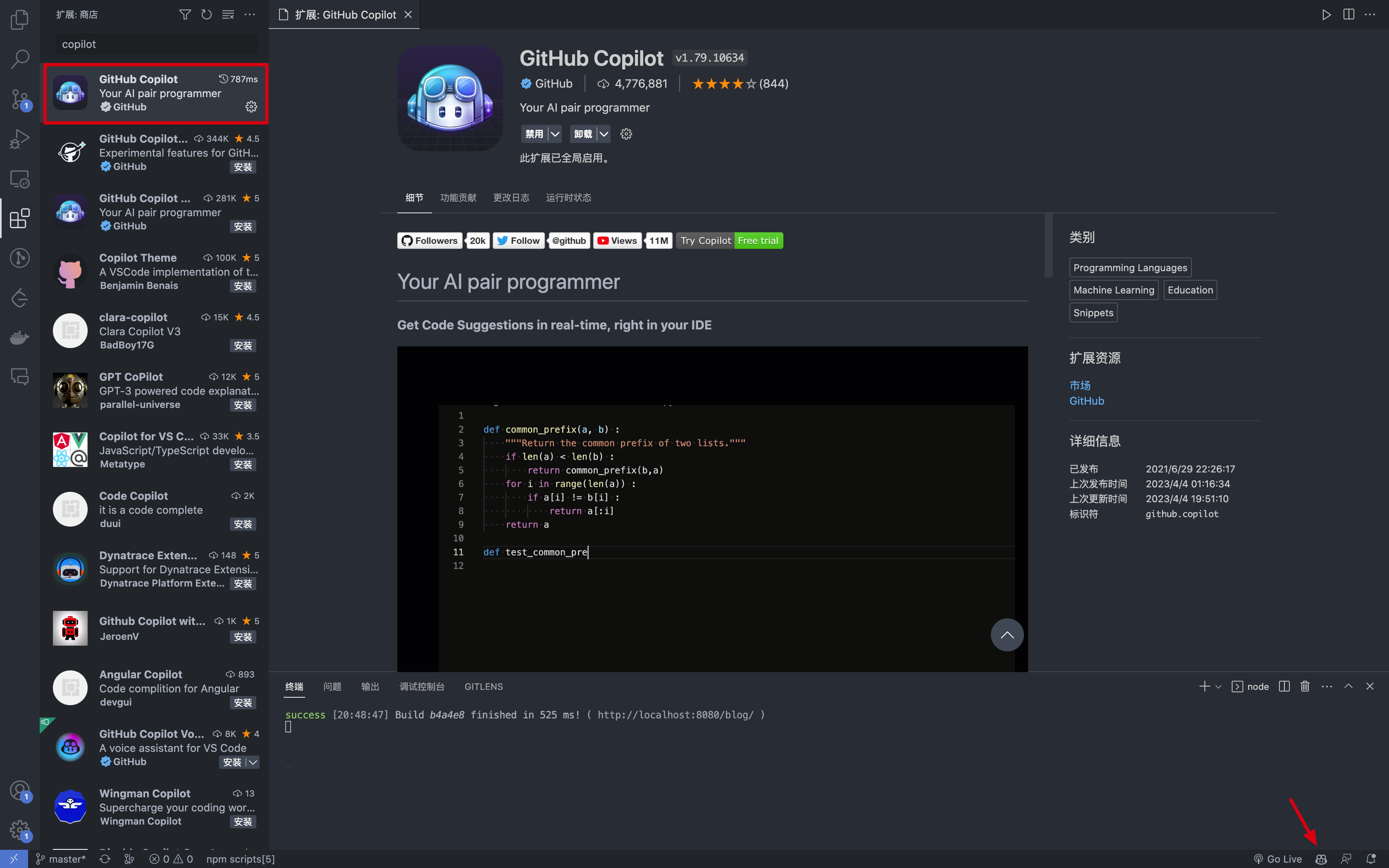Open the Search view in activity bar
Image resolution: width=1389 pixels, height=868 pixels.
coord(19,59)
